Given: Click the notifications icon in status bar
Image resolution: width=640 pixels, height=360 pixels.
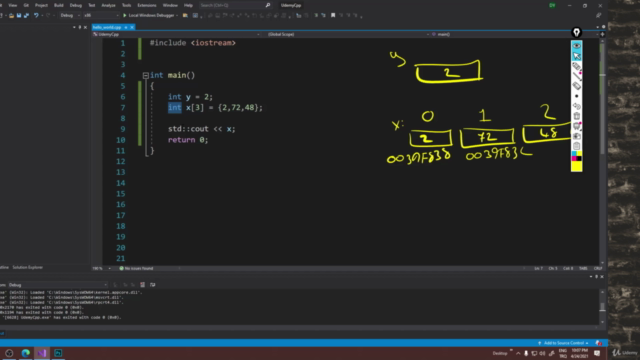Looking at the screenshot, I should [598, 343].
